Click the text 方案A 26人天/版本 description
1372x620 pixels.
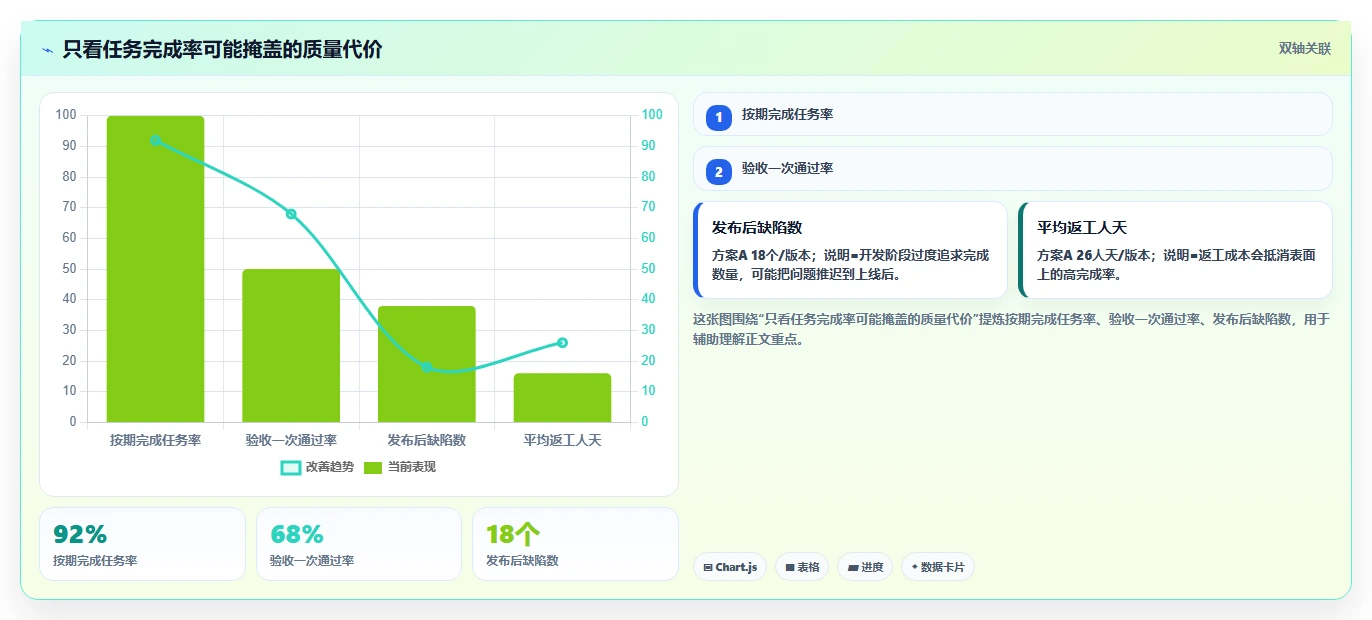(x=1176, y=264)
